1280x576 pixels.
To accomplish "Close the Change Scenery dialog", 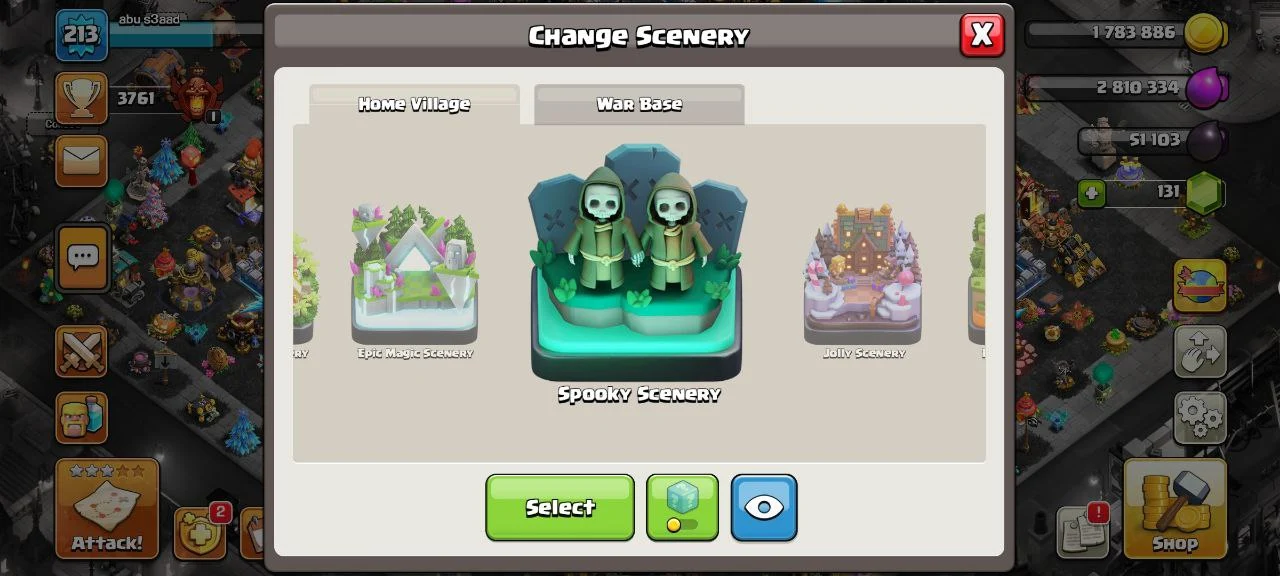I will 982,35.
